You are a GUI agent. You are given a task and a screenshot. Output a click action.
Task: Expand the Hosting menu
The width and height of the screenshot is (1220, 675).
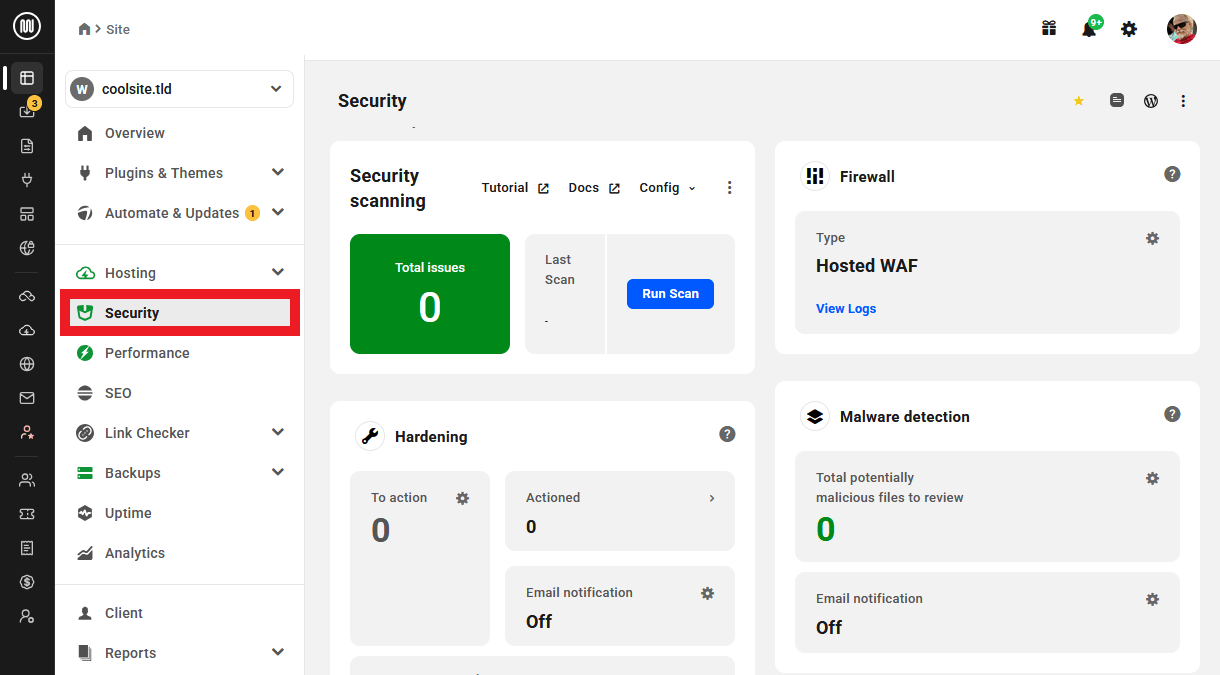click(278, 272)
